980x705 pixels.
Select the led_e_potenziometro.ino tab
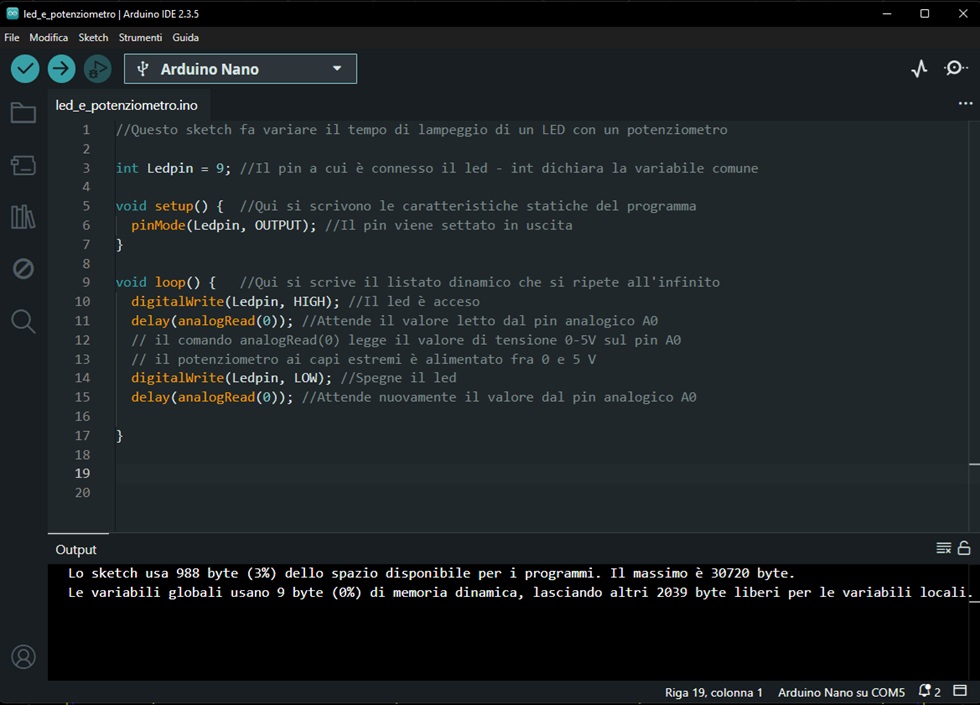[126, 105]
